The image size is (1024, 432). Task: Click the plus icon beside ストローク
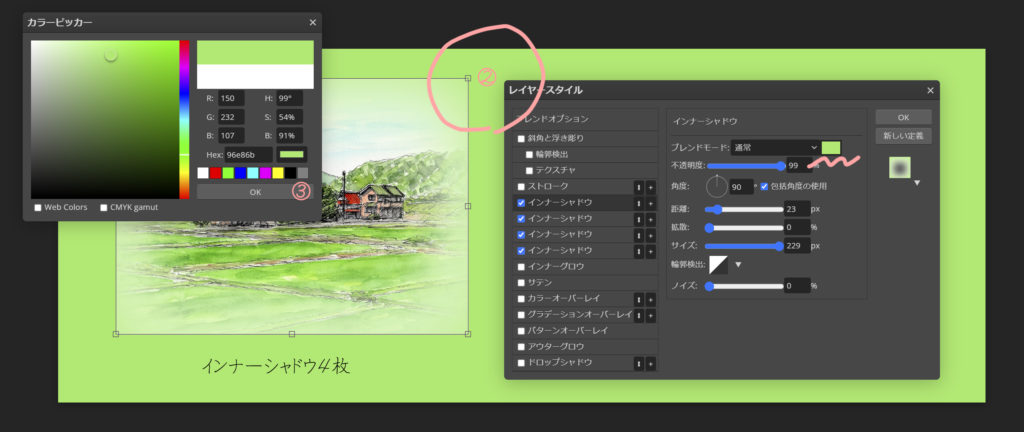pyautogui.click(x=650, y=187)
